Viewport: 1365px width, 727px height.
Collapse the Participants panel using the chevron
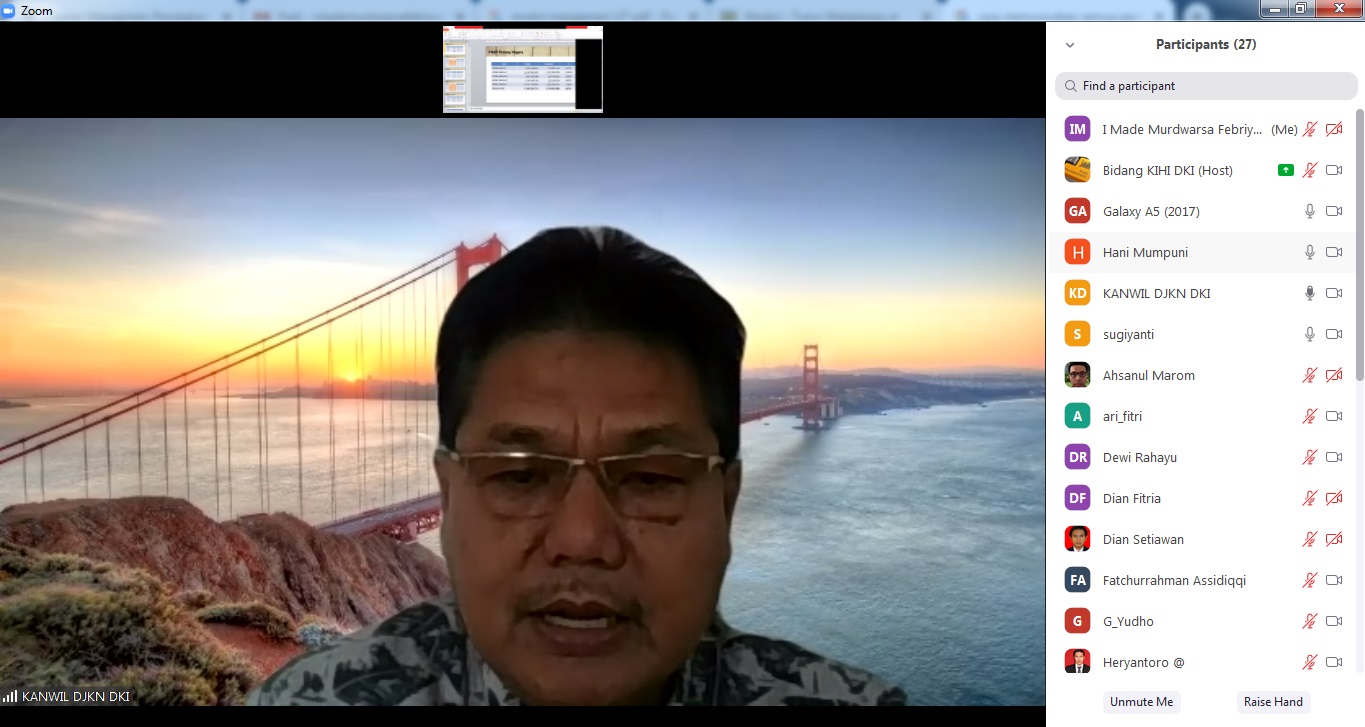(x=1070, y=45)
